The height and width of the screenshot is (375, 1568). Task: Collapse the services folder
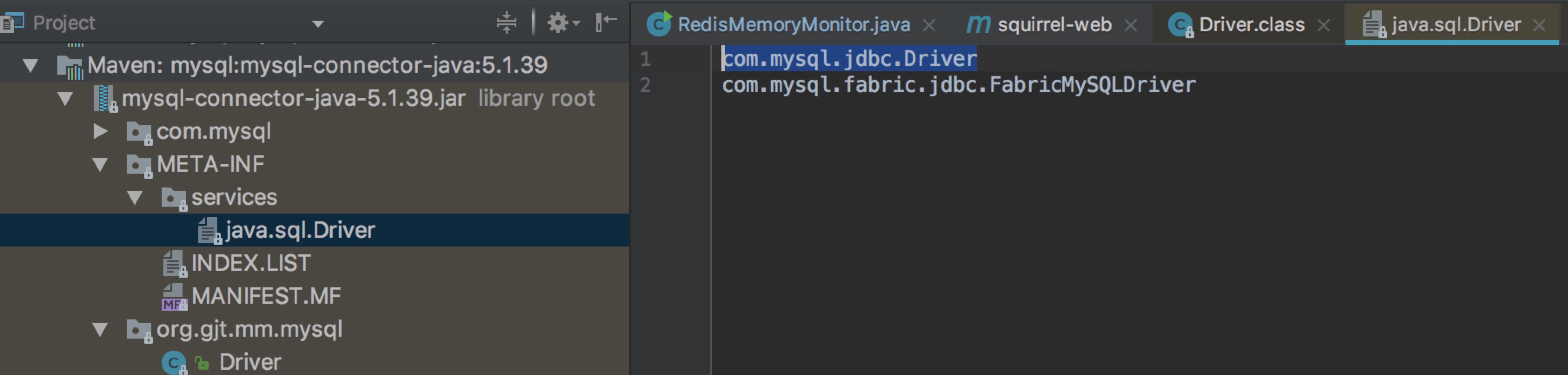135,197
